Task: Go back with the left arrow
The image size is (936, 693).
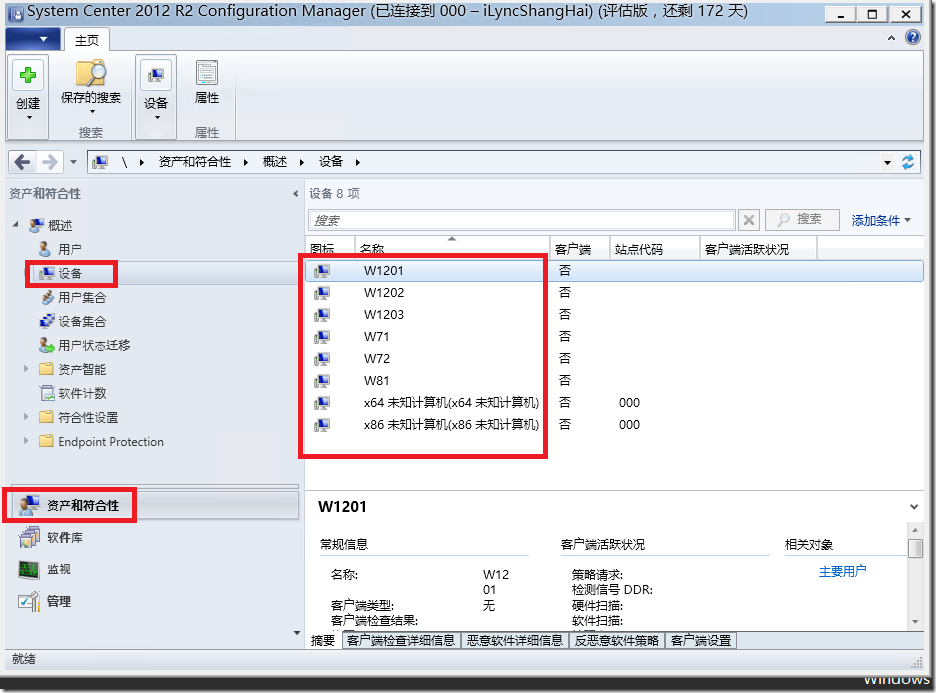Action: pos(23,162)
